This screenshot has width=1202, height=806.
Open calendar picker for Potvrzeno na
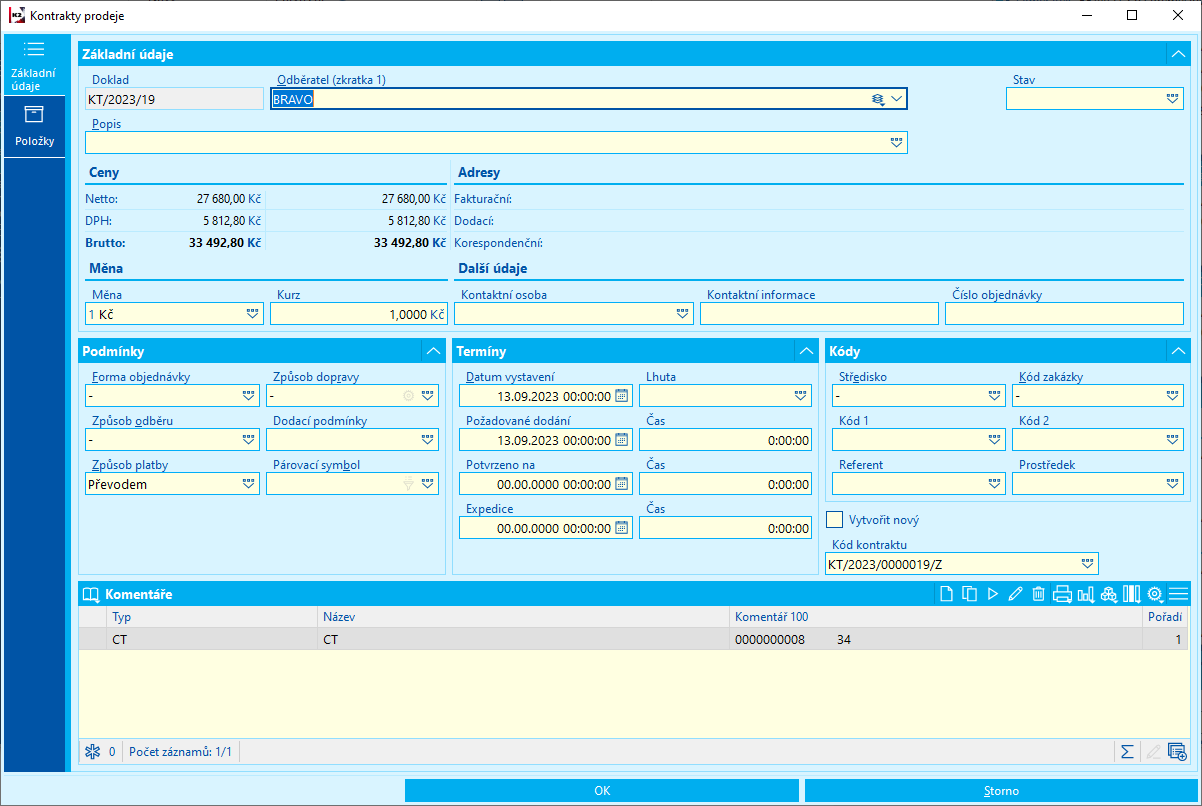621,484
